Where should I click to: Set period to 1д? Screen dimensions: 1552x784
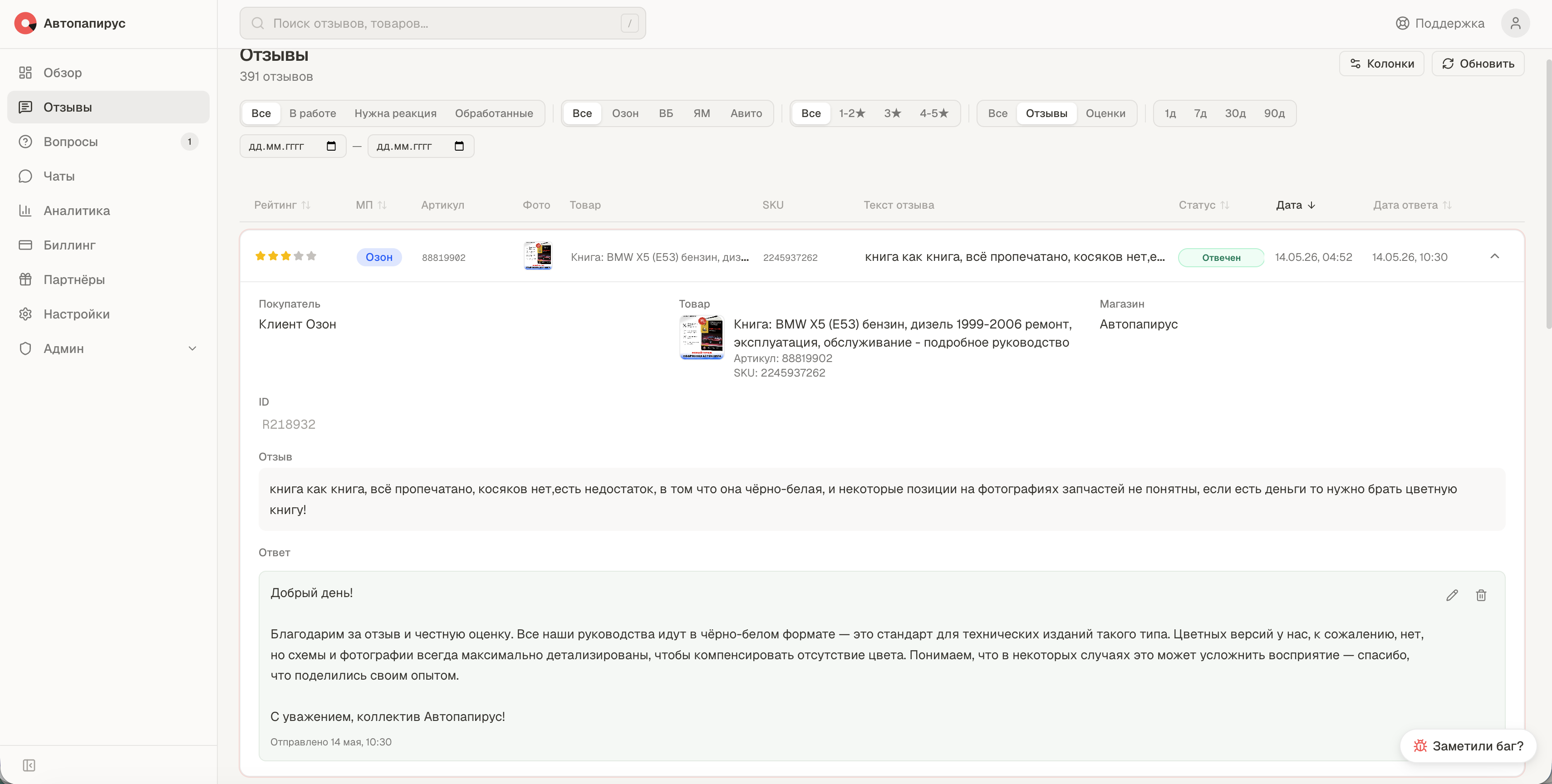pyautogui.click(x=1170, y=113)
